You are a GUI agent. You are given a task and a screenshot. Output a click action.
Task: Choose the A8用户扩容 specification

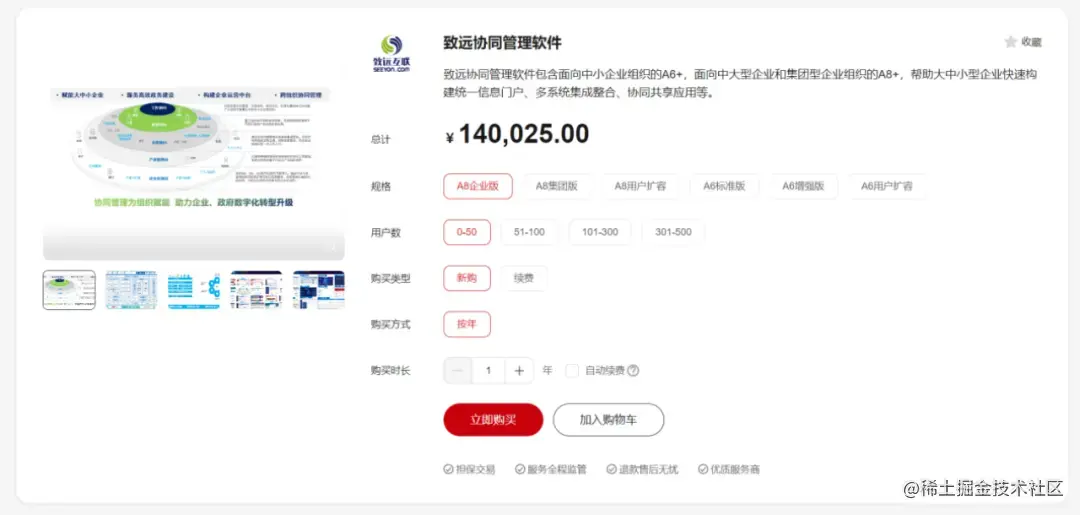[640, 186]
